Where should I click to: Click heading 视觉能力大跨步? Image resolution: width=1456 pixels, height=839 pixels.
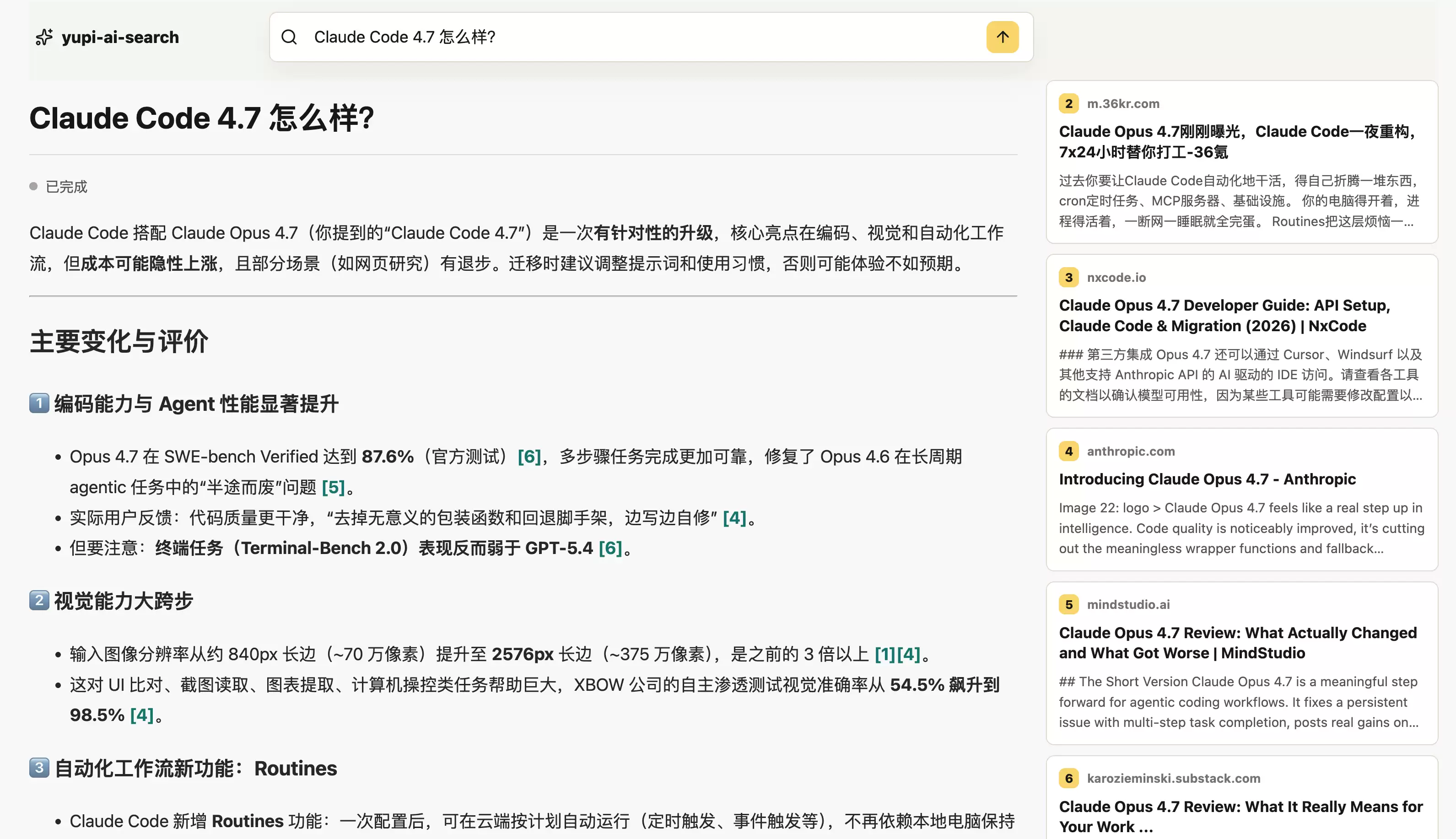click(x=124, y=601)
